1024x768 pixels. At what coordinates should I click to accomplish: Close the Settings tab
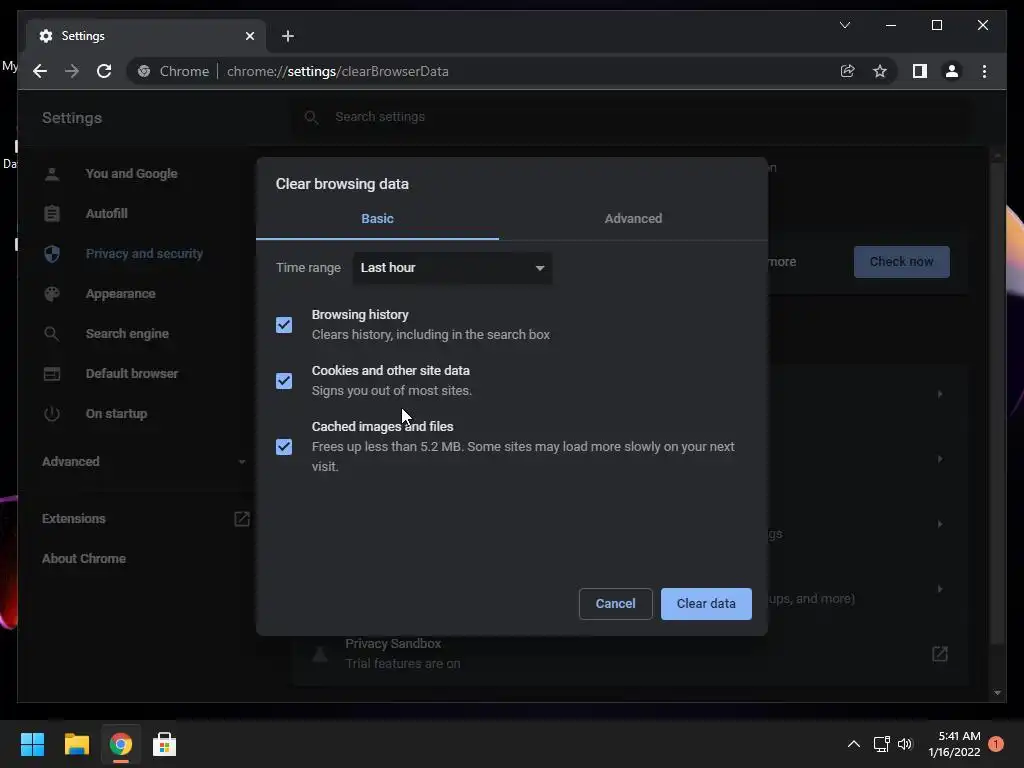249,36
